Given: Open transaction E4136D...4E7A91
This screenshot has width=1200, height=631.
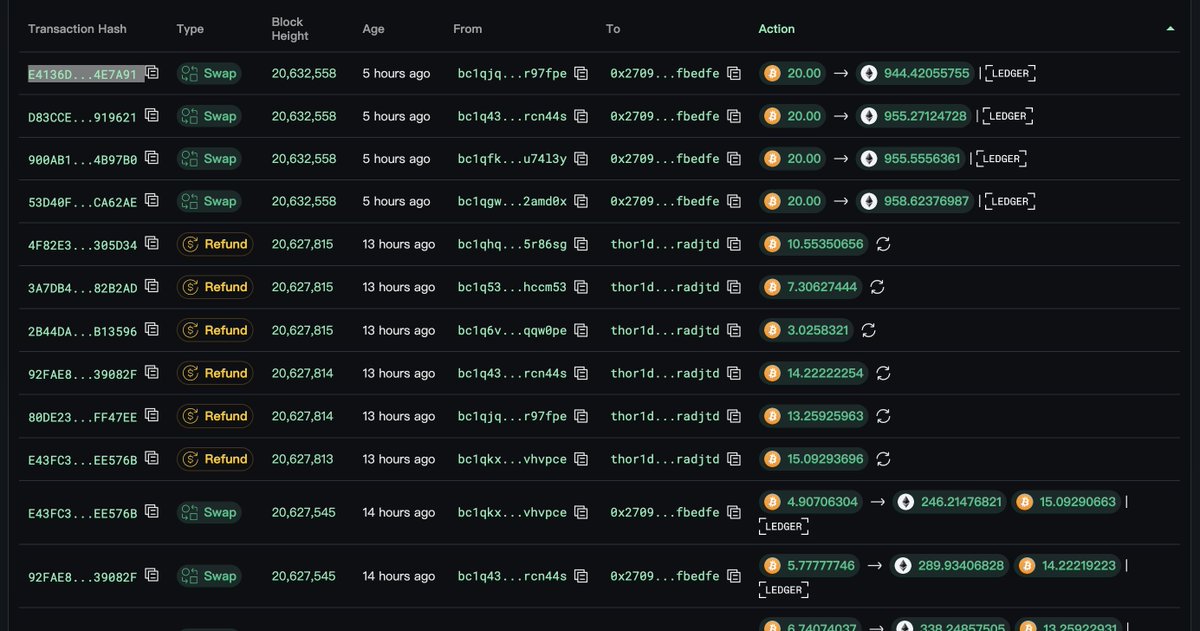Looking at the screenshot, I should (x=82, y=73).
